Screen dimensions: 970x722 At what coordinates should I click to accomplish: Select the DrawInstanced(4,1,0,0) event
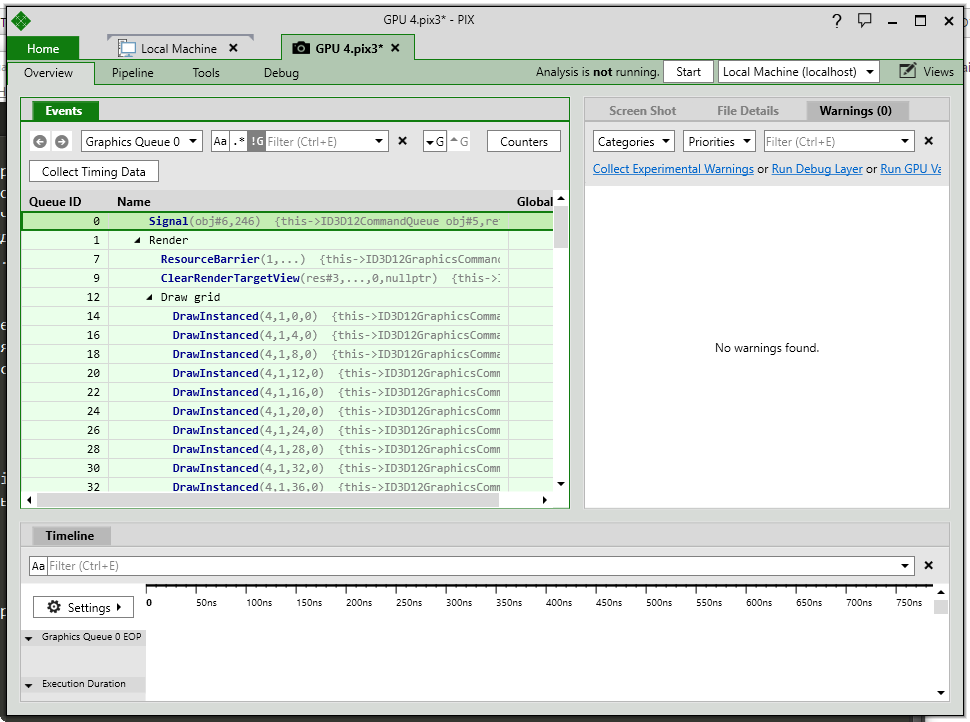pyautogui.click(x=287, y=316)
